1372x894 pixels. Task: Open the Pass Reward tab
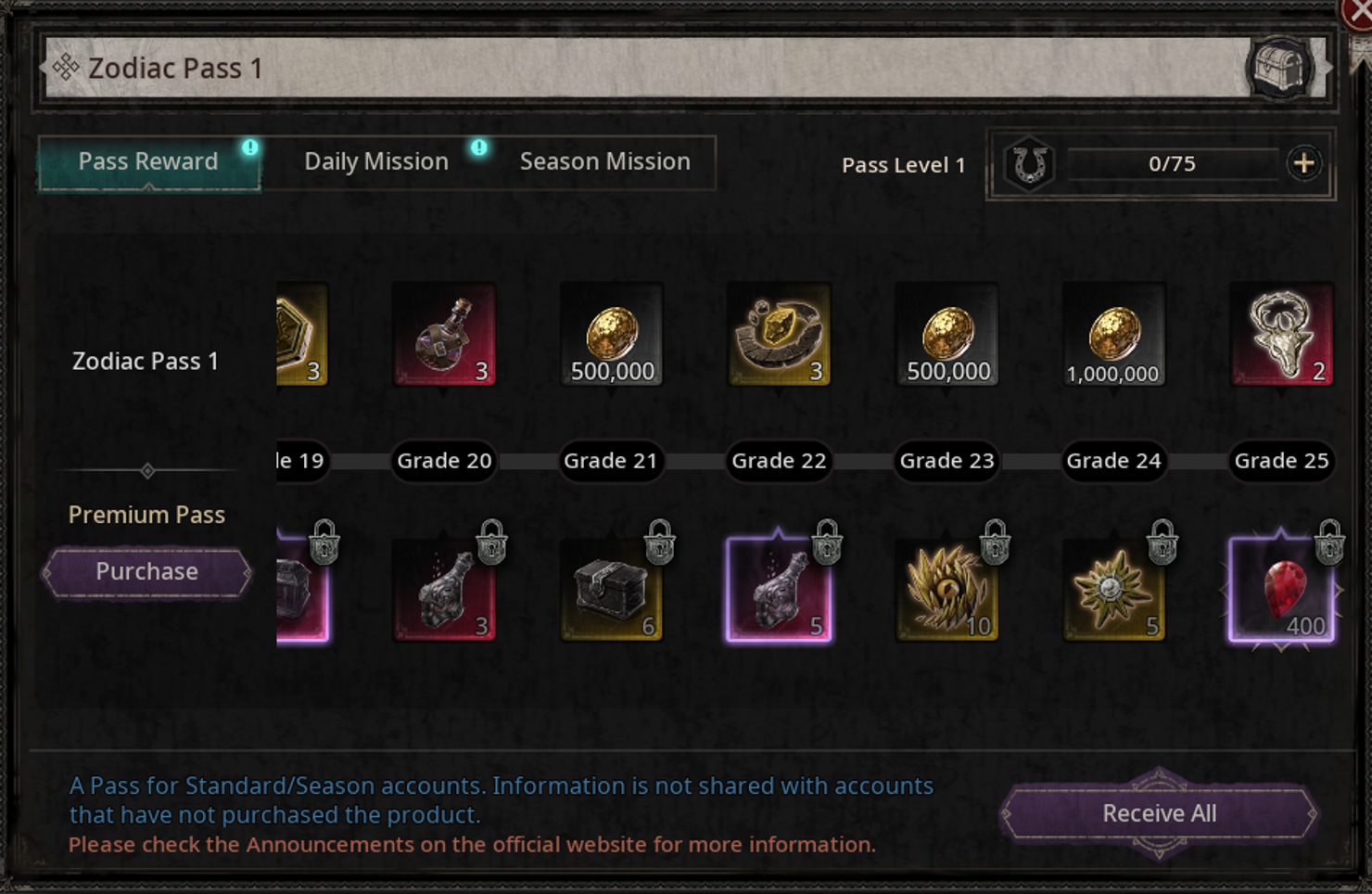(x=148, y=161)
